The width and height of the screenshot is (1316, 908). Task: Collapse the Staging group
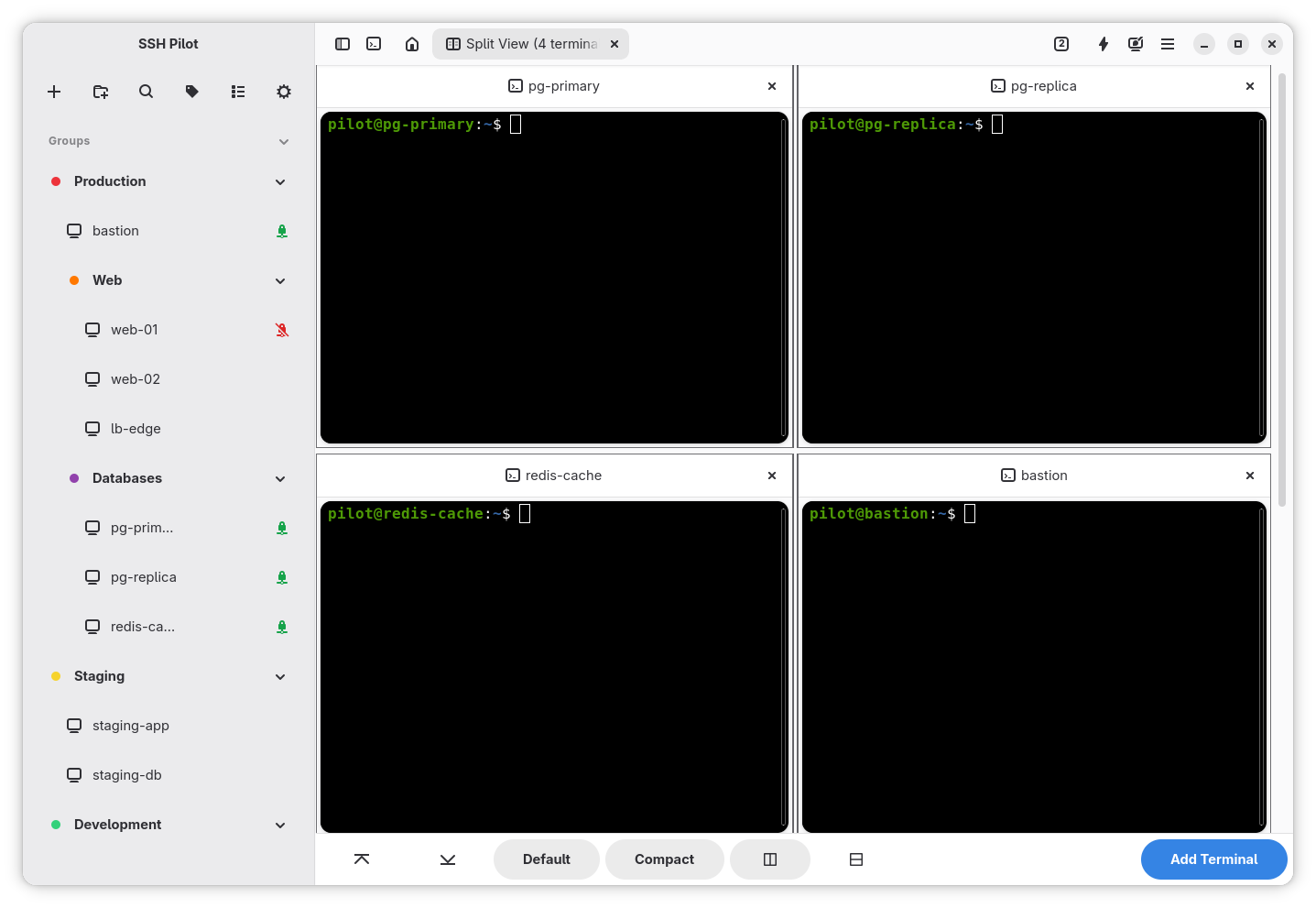pyautogui.click(x=280, y=676)
